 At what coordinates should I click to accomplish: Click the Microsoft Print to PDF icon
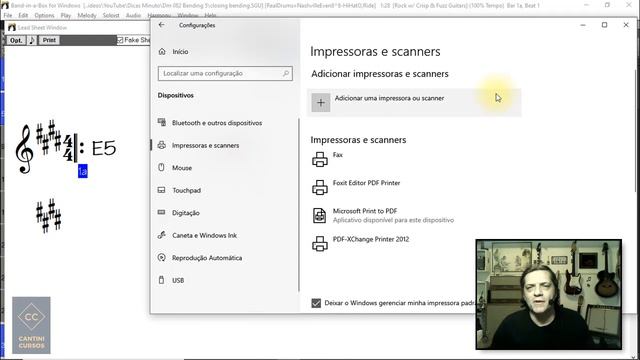pyautogui.click(x=319, y=216)
